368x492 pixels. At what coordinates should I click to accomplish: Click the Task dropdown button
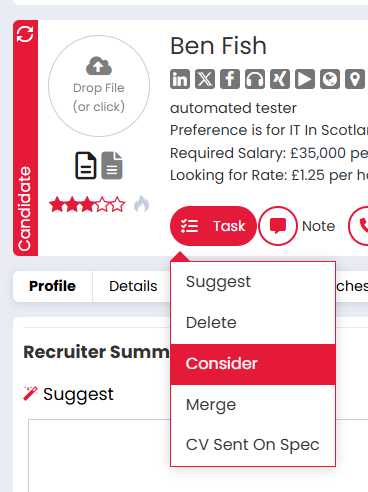tap(213, 226)
